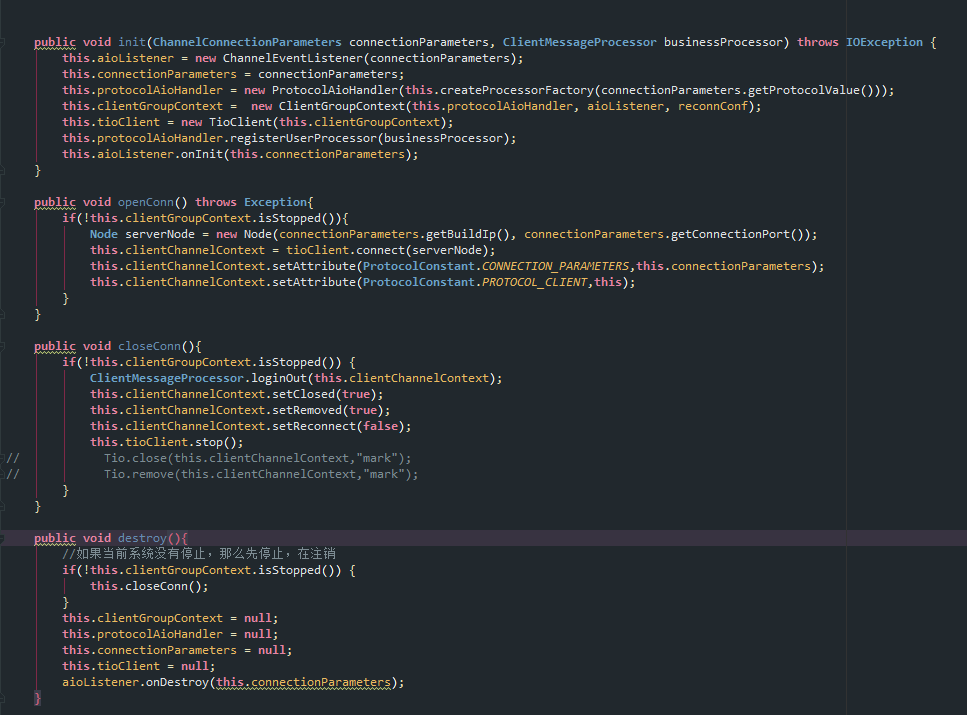Click clientGroupContext = null assignment

pos(170,618)
